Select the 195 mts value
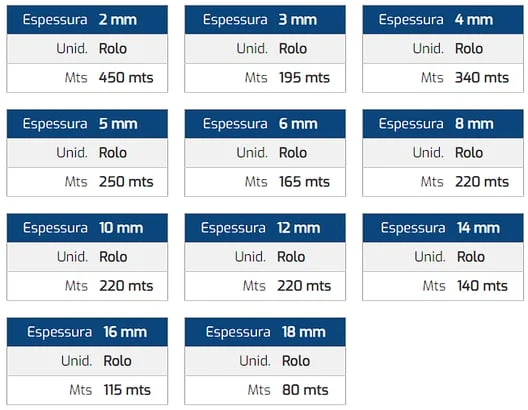528x410 pixels. pos(304,78)
